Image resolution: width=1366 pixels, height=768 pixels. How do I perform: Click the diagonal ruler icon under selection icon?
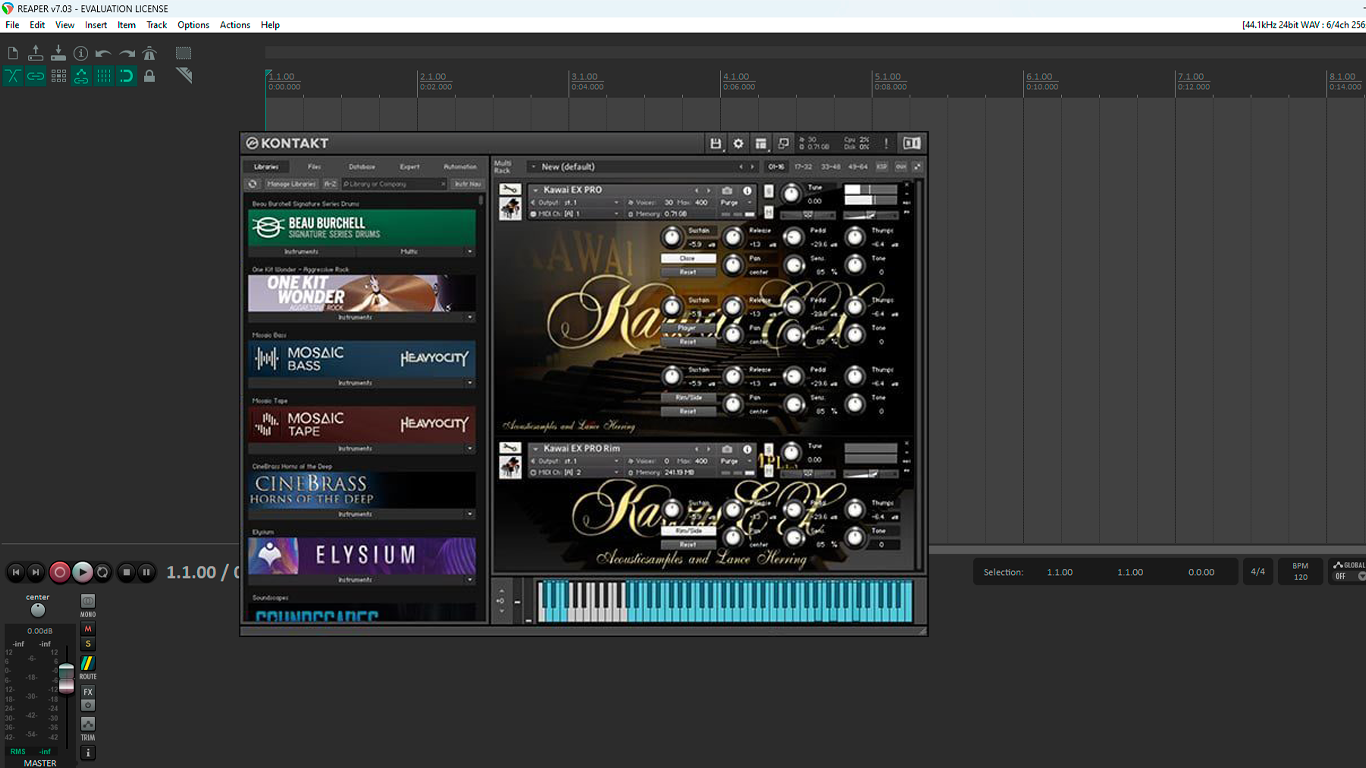click(x=183, y=76)
